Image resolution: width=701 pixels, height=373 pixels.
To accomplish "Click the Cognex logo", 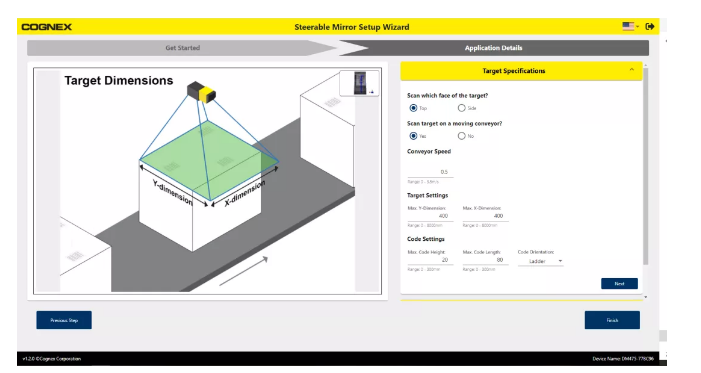I will 46,27.
